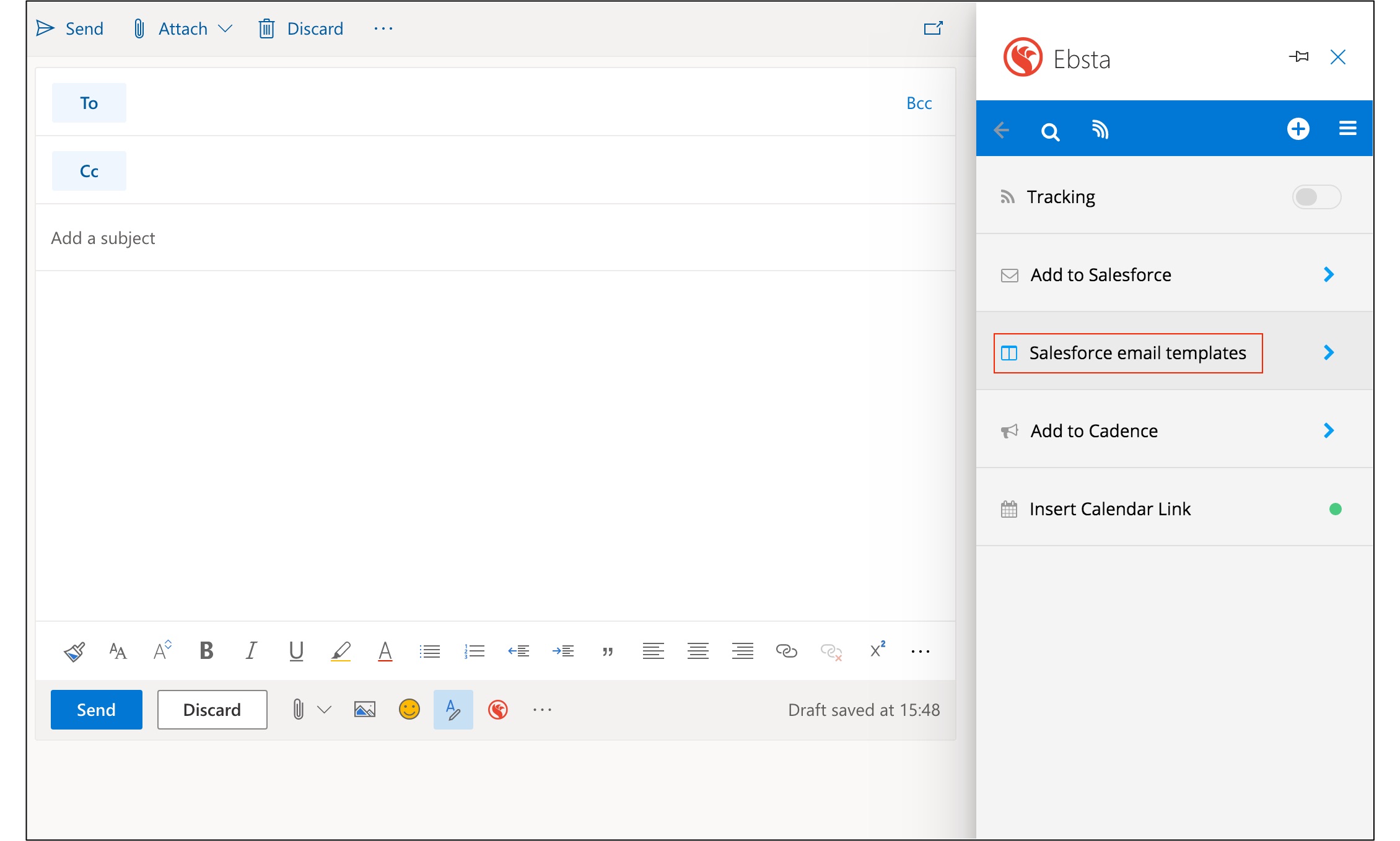The width and height of the screenshot is (1400, 841).
Task: Expand Add to Salesforce chevron
Action: coord(1329,275)
